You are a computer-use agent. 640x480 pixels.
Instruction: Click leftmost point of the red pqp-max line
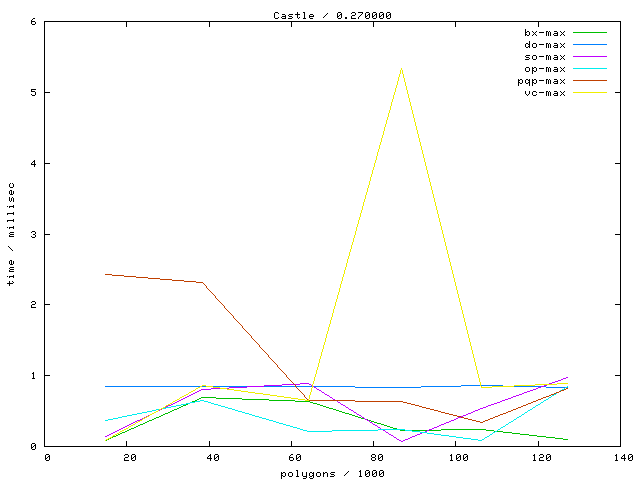coord(105,274)
